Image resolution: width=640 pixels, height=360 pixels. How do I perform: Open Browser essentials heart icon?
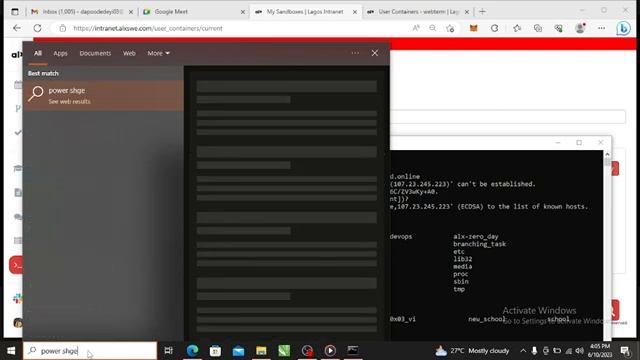(558, 28)
